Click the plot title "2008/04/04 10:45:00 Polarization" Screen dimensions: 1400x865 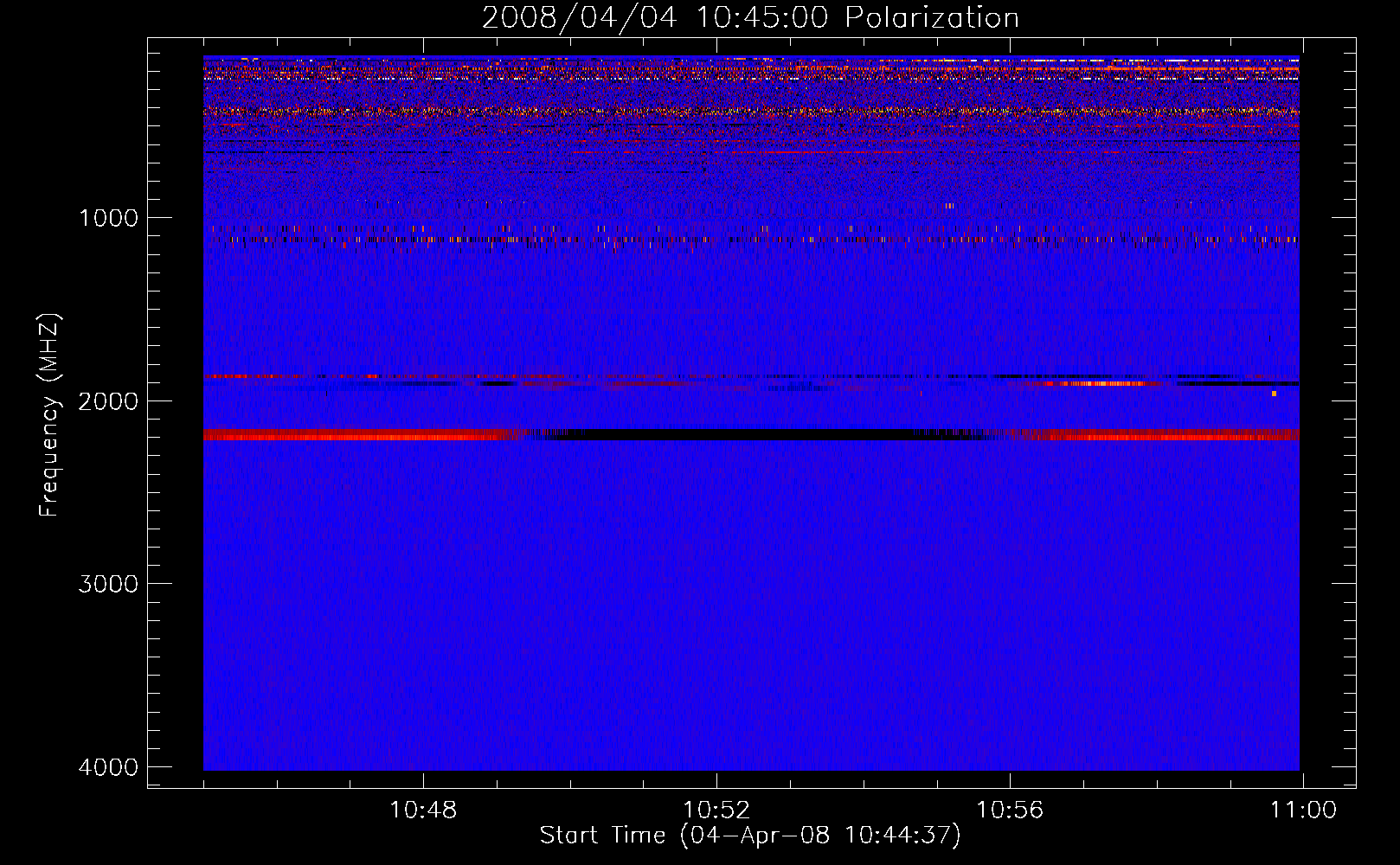(750, 18)
